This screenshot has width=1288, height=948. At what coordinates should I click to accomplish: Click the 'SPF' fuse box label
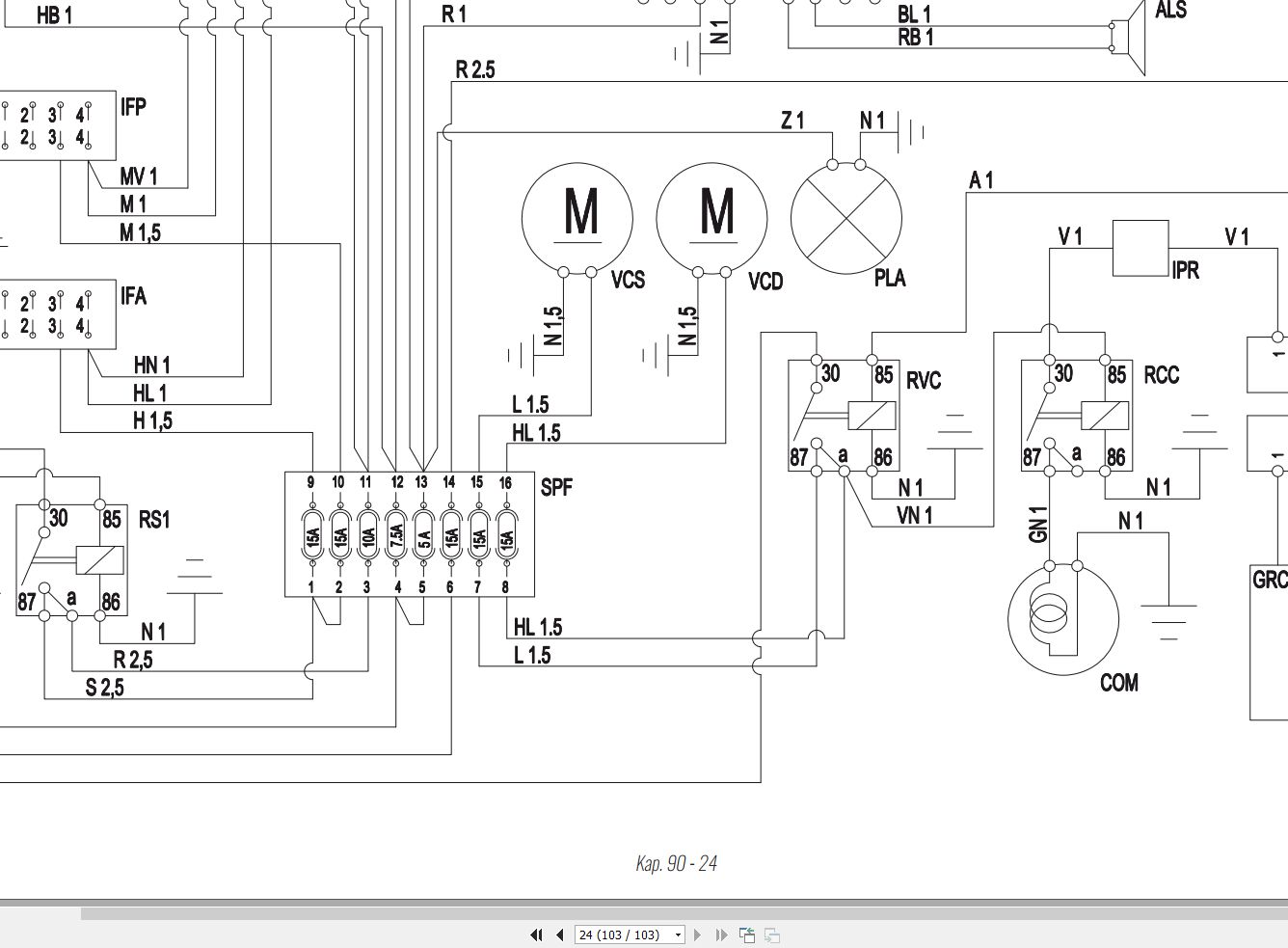[556, 487]
